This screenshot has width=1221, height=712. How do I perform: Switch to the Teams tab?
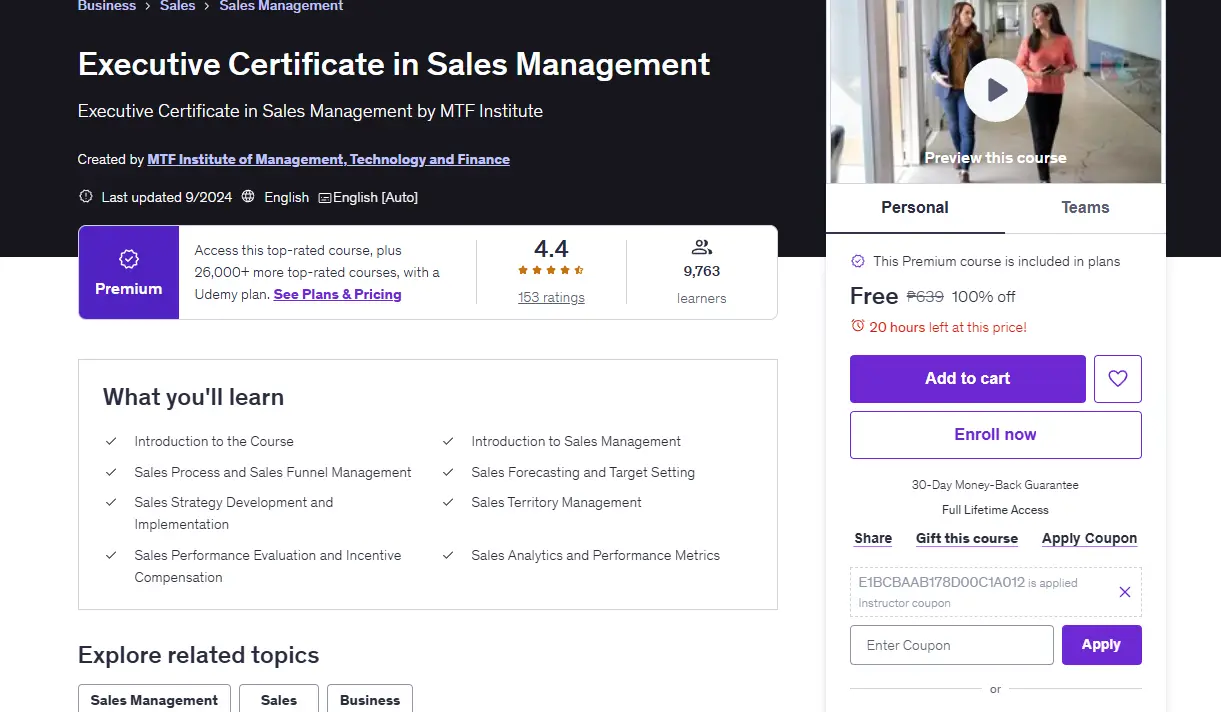coord(1085,208)
